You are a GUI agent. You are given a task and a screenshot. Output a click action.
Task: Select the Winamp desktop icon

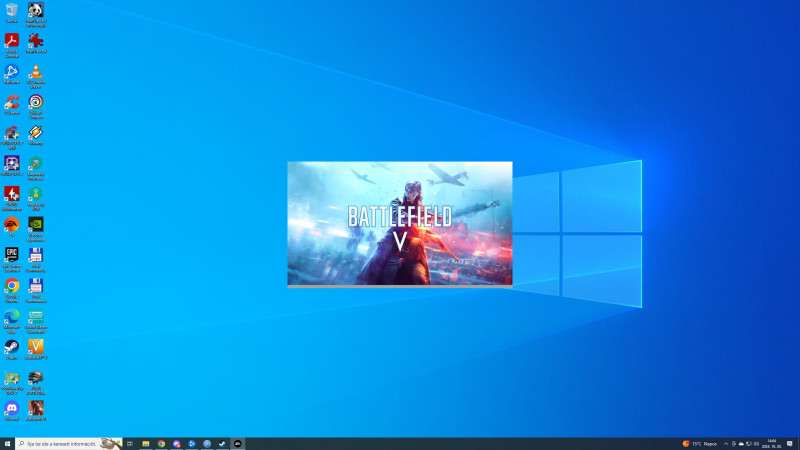(x=36, y=135)
